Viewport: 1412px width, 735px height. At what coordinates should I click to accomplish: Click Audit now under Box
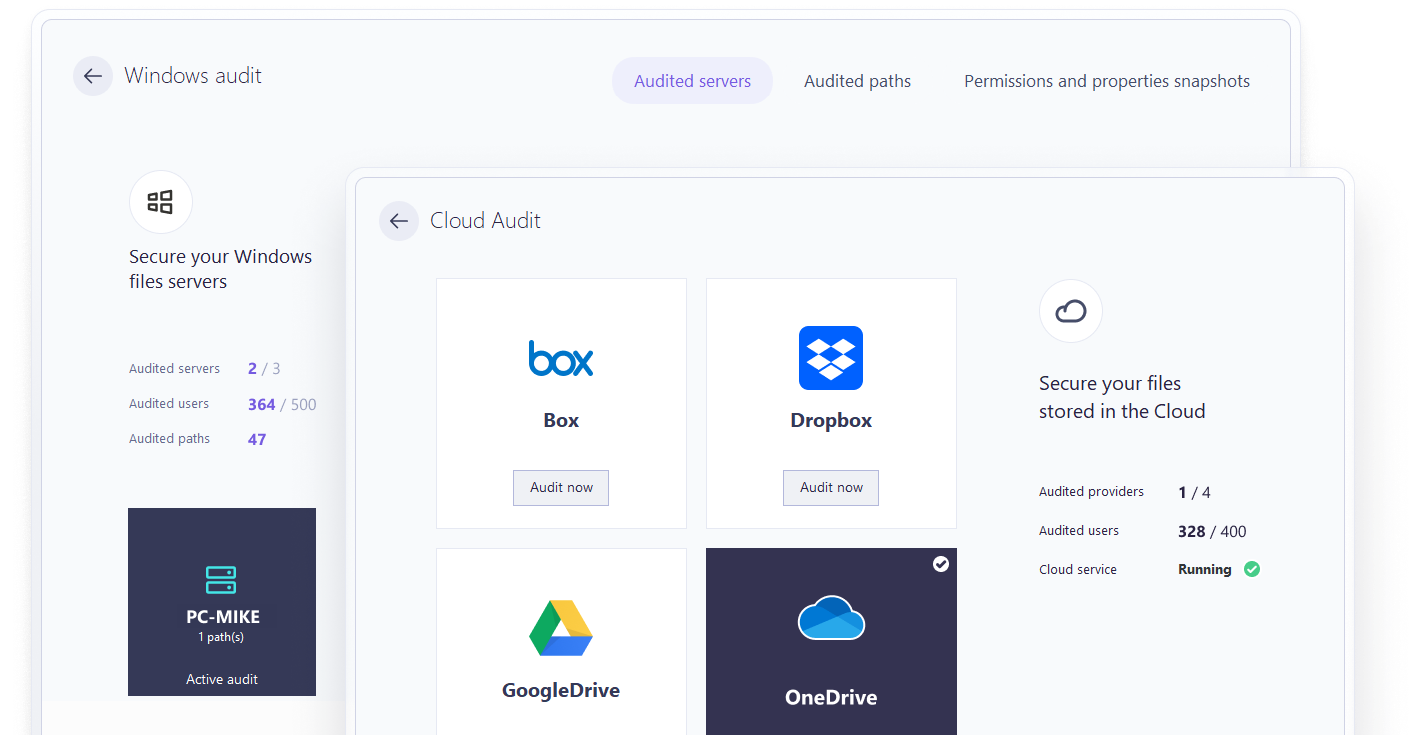coord(561,488)
